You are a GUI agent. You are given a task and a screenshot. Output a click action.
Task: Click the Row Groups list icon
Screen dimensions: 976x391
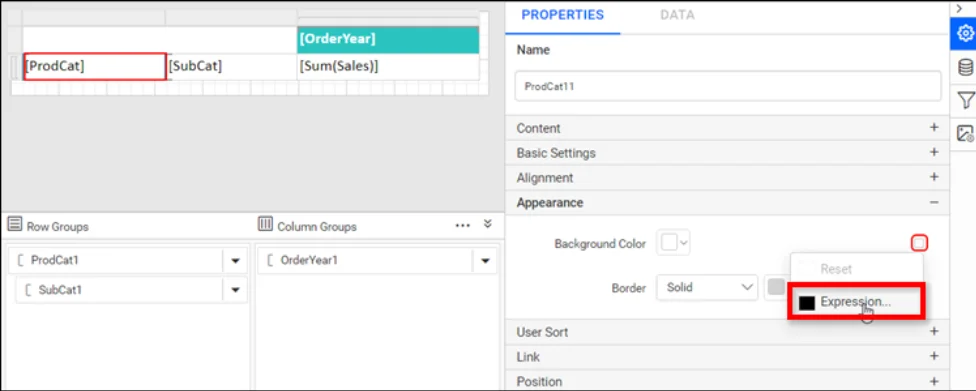[x=15, y=225]
